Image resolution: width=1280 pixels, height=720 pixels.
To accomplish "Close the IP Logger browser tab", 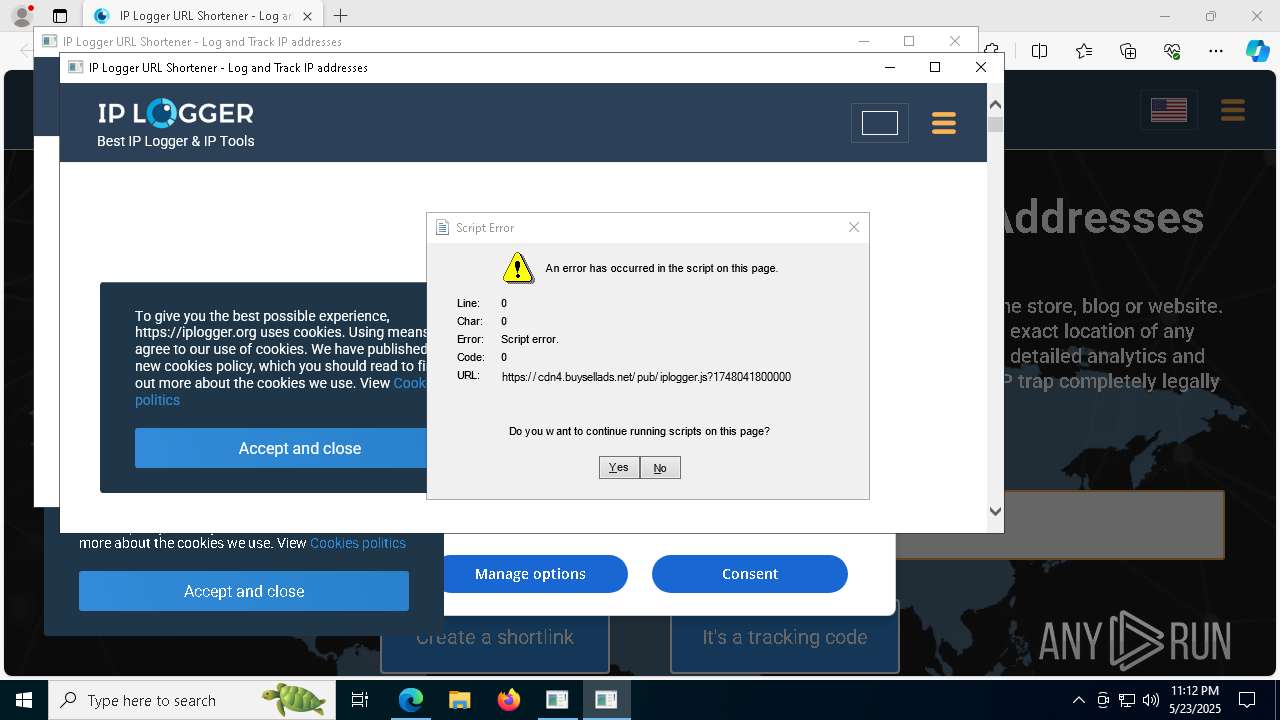I will (x=308, y=16).
